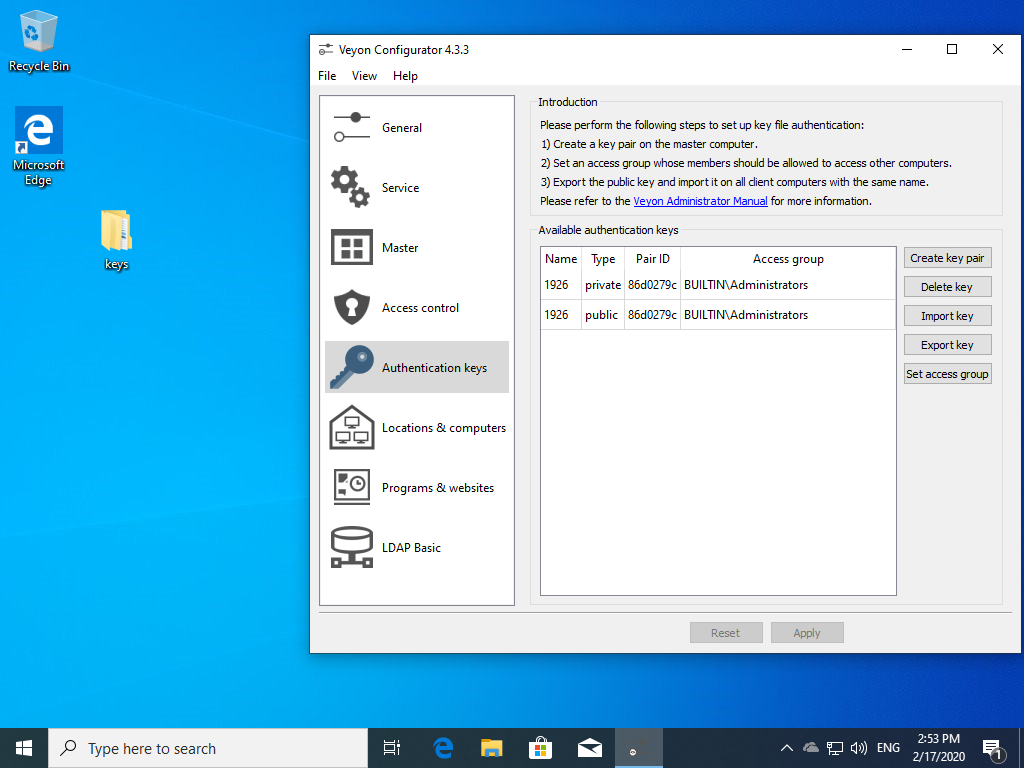Select the General label in sidebar

coord(402,128)
